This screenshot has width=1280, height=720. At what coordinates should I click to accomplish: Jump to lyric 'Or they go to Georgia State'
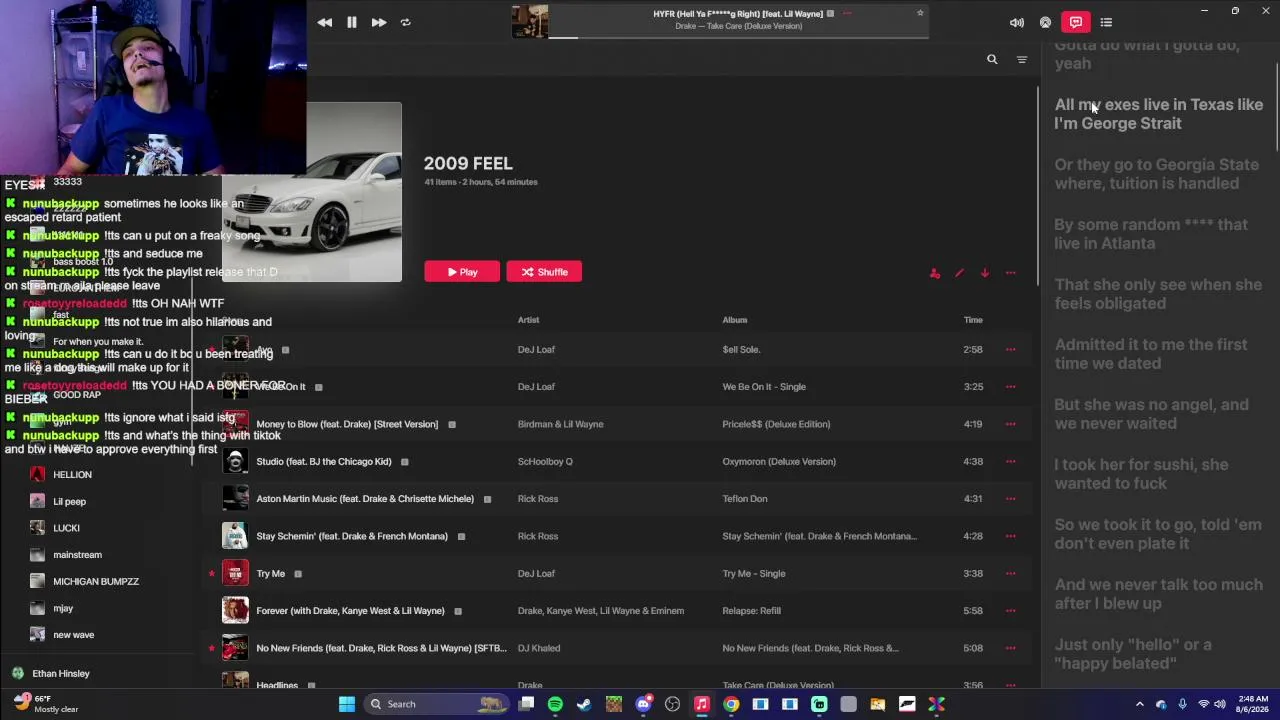click(x=1156, y=174)
